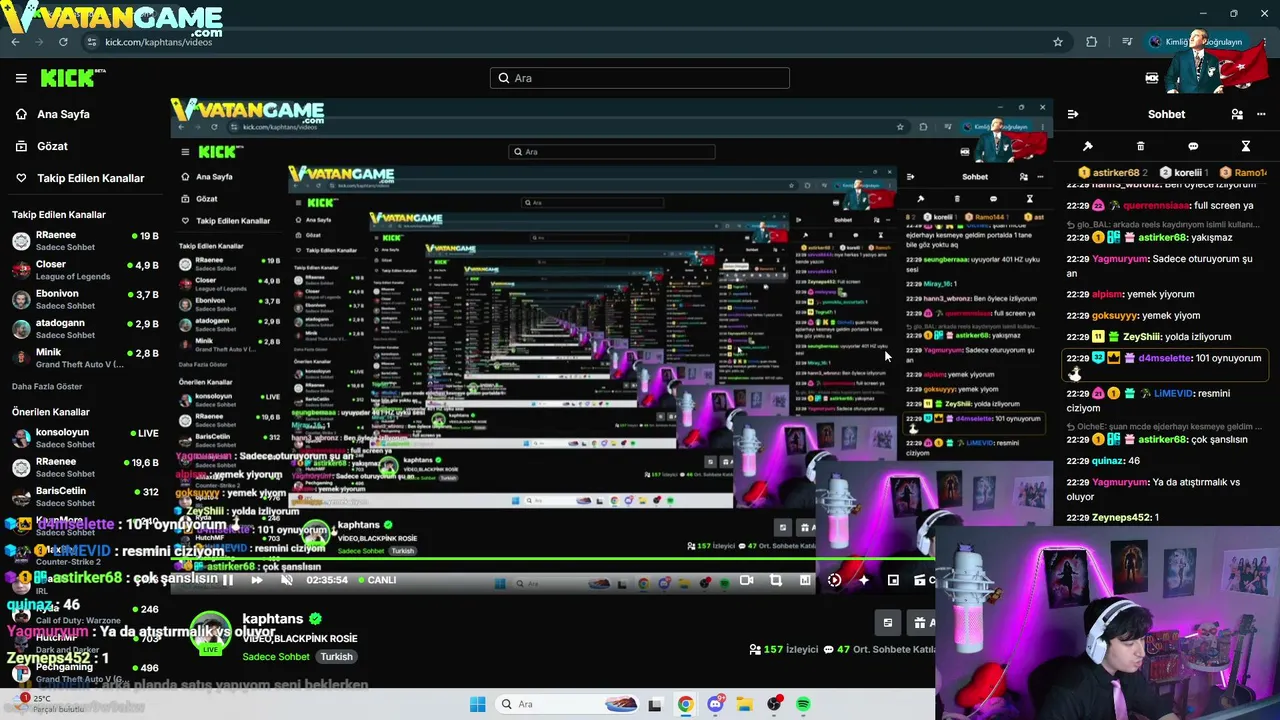Image resolution: width=1280 pixels, height=720 pixels.
Task: Open the atadogann channel in the outermost sidebar
Action: pos(85,328)
